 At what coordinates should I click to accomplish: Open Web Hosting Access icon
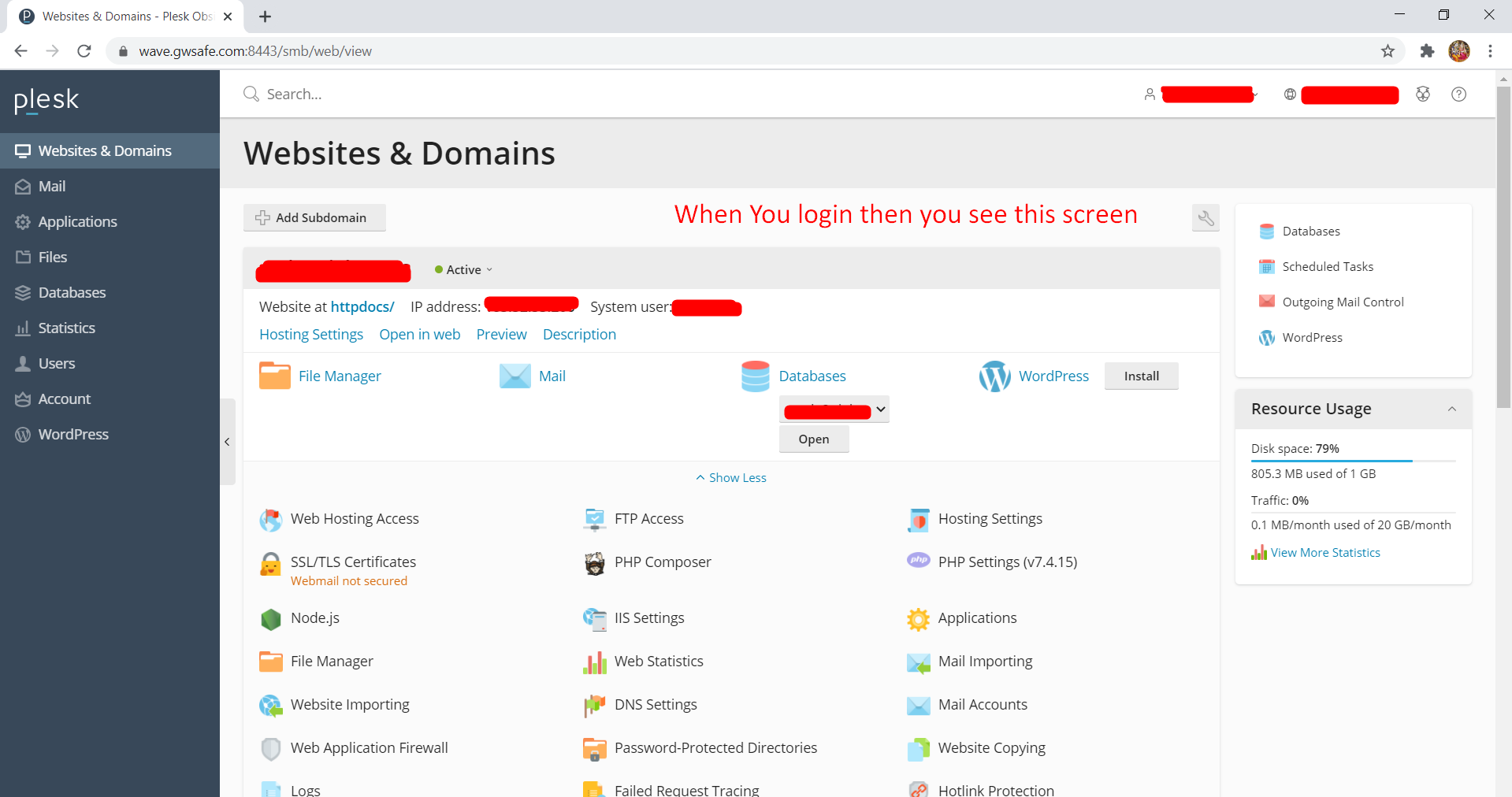click(x=270, y=520)
